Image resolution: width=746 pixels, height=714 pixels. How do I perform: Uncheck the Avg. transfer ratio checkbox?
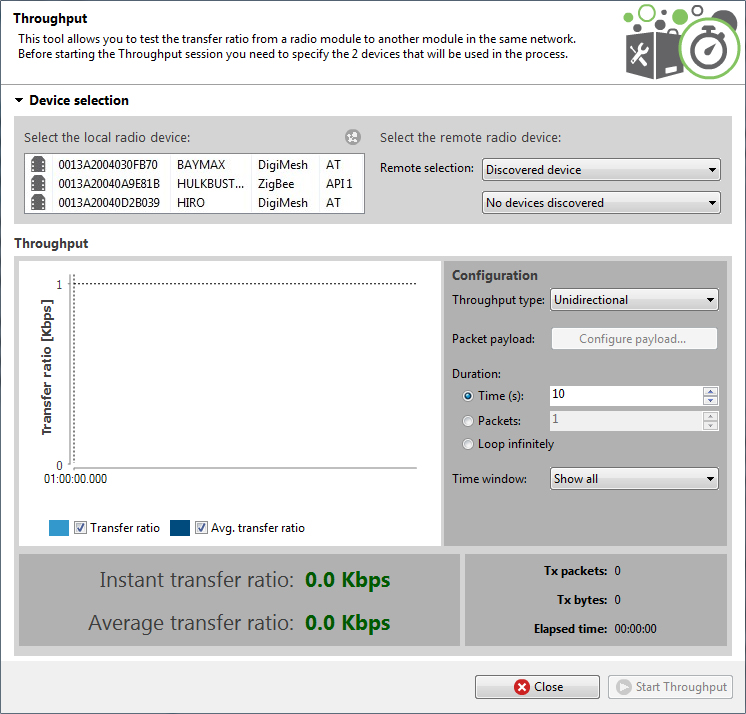point(201,528)
